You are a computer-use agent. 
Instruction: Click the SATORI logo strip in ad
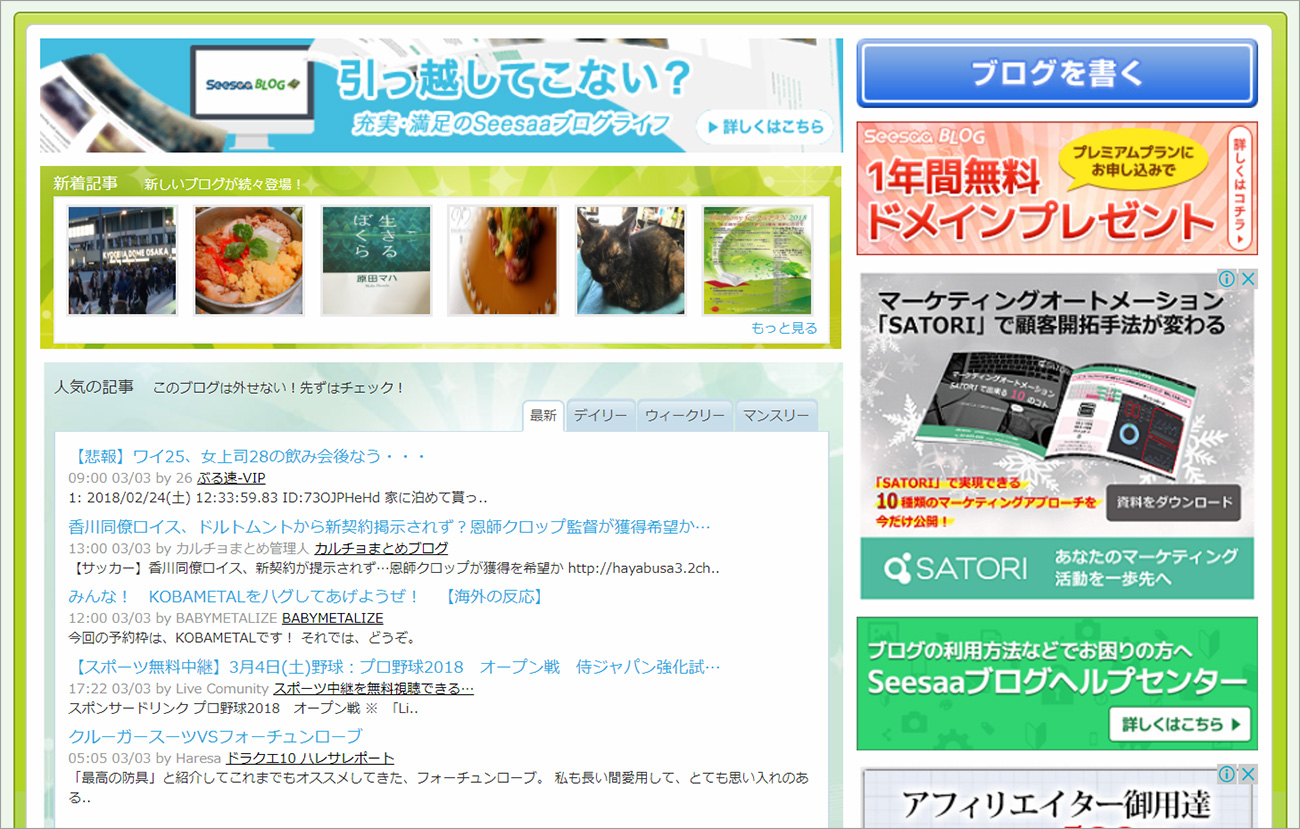1057,568
